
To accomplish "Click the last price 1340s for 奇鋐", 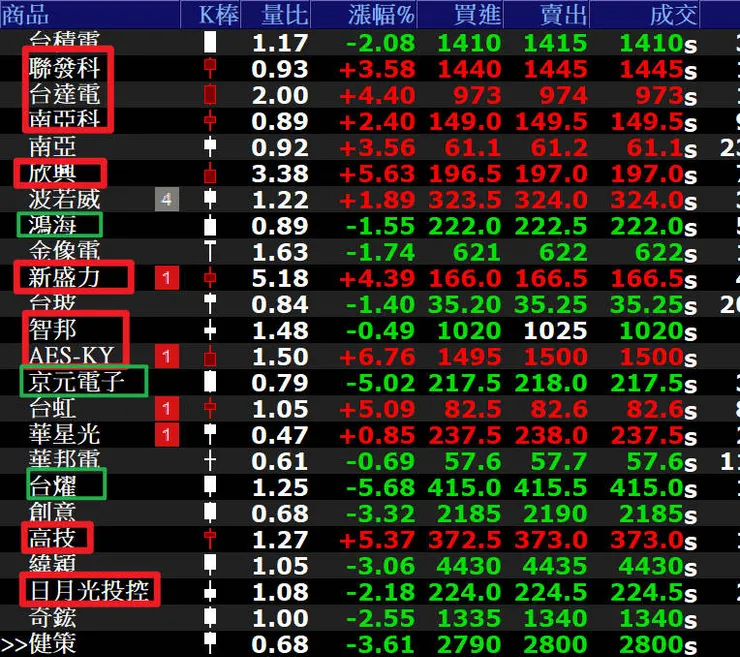I will point(658,618).
